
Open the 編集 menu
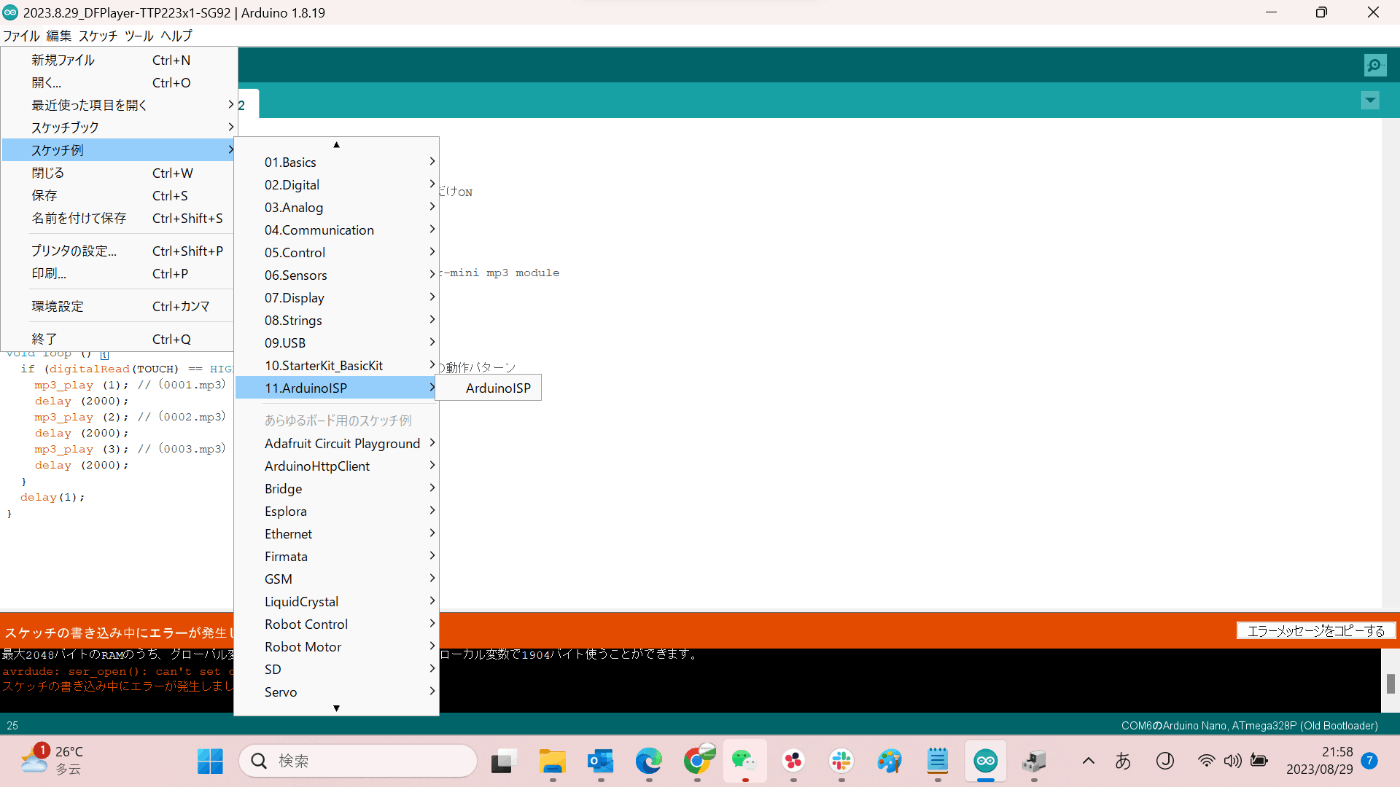(59, 36)
